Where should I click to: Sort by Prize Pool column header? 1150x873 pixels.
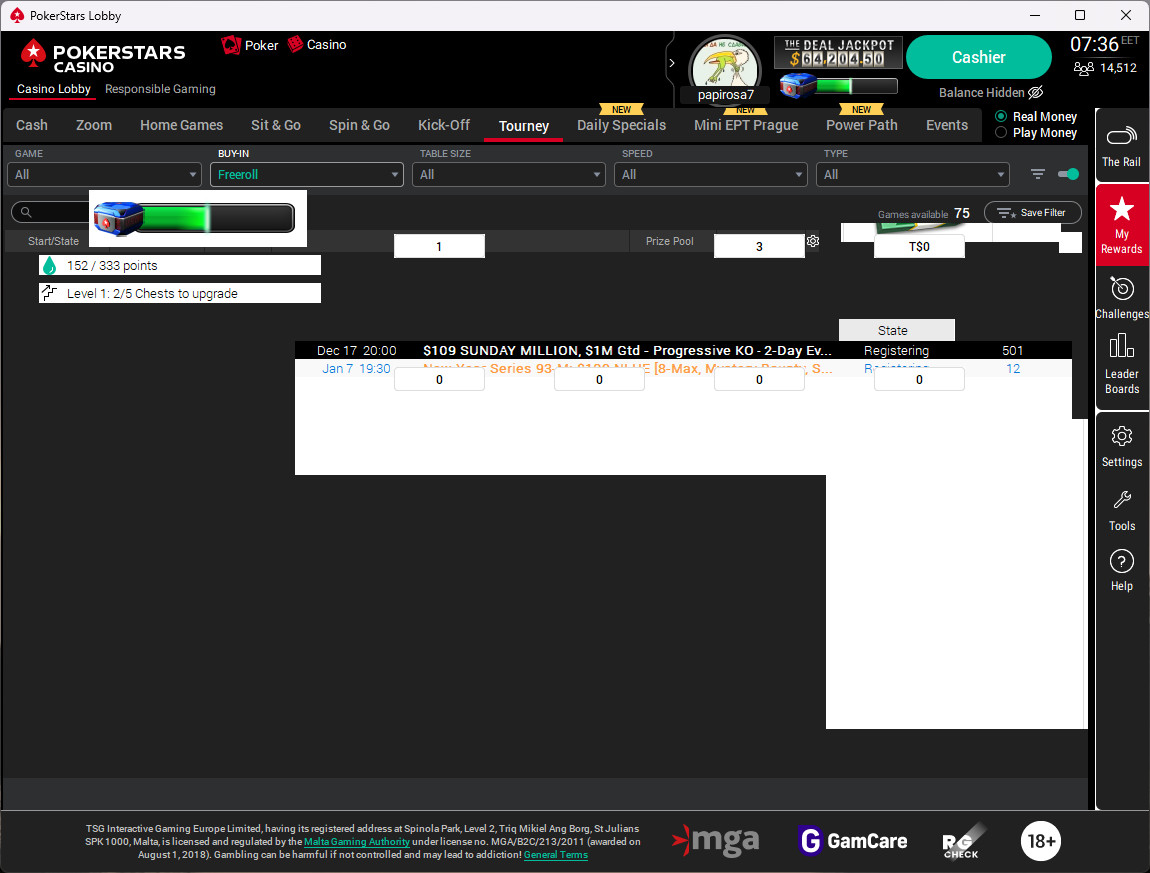(x=669, y=241)
